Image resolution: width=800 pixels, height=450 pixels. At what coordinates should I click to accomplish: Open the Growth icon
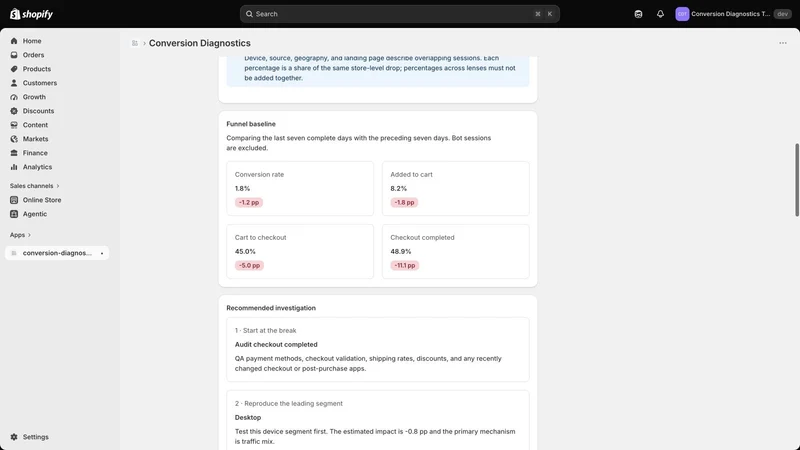14,97
